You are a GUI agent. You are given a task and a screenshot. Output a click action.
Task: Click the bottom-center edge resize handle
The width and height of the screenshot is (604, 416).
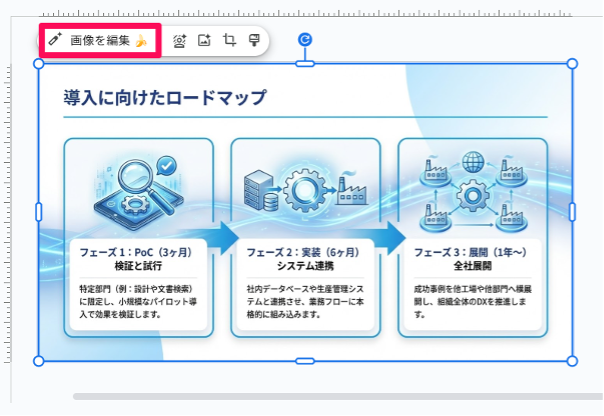click(x=306, y=360)
